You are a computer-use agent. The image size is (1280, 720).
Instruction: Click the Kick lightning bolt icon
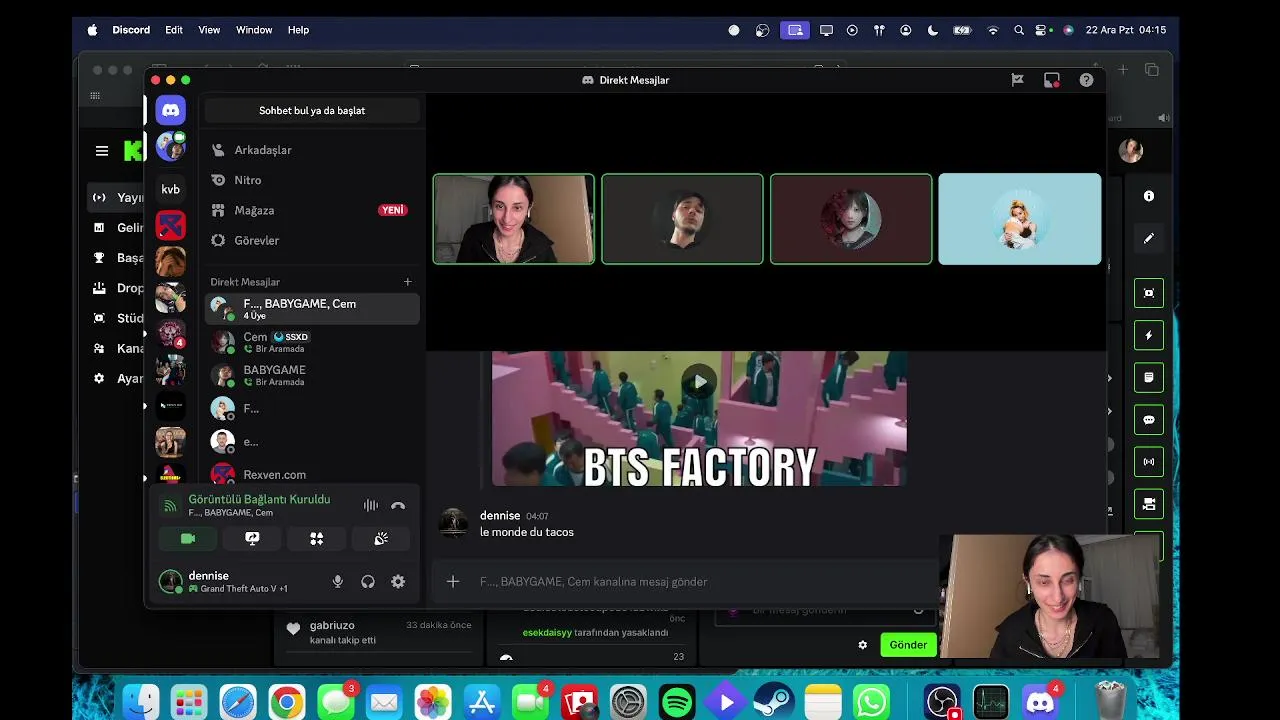click(x=1149, y=335)
